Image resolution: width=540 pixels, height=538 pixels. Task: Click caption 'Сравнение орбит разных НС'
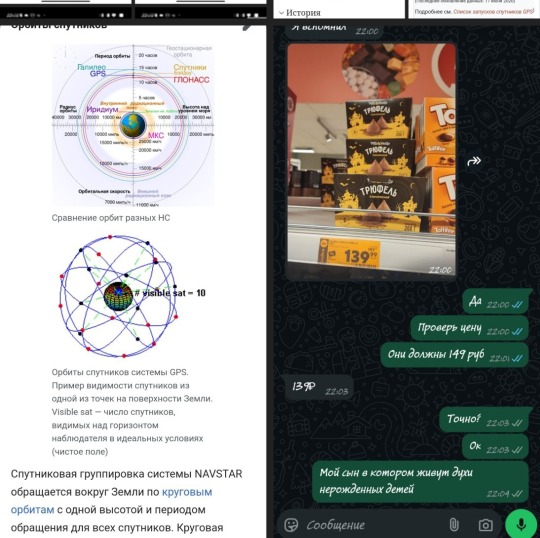tap(111, 218)
